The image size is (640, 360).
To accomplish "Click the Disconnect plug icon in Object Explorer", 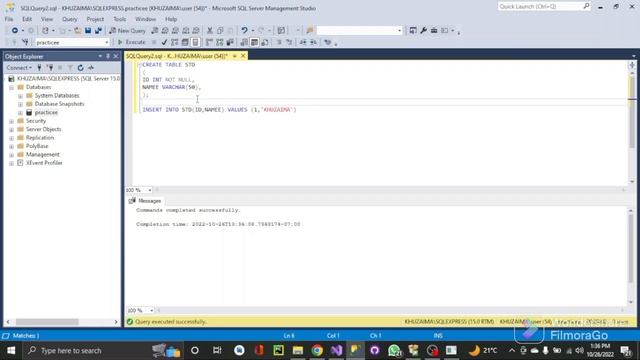I will (x=50, y=68).
